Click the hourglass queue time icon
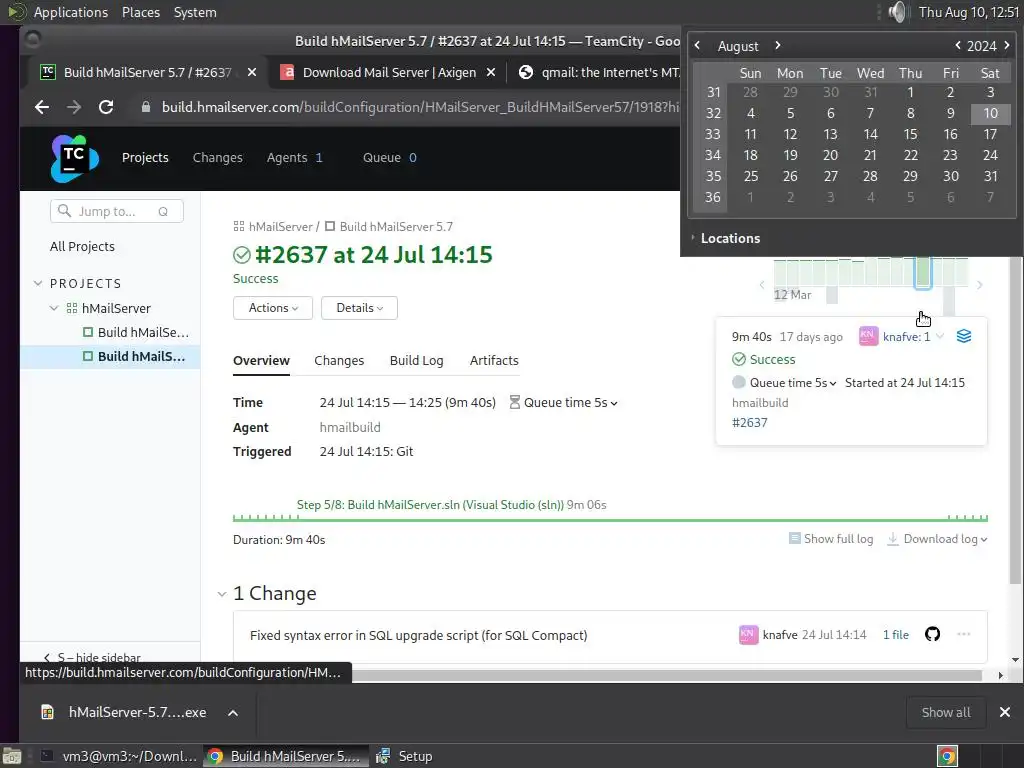This screenshot has width=1024, height=768. 515,402
